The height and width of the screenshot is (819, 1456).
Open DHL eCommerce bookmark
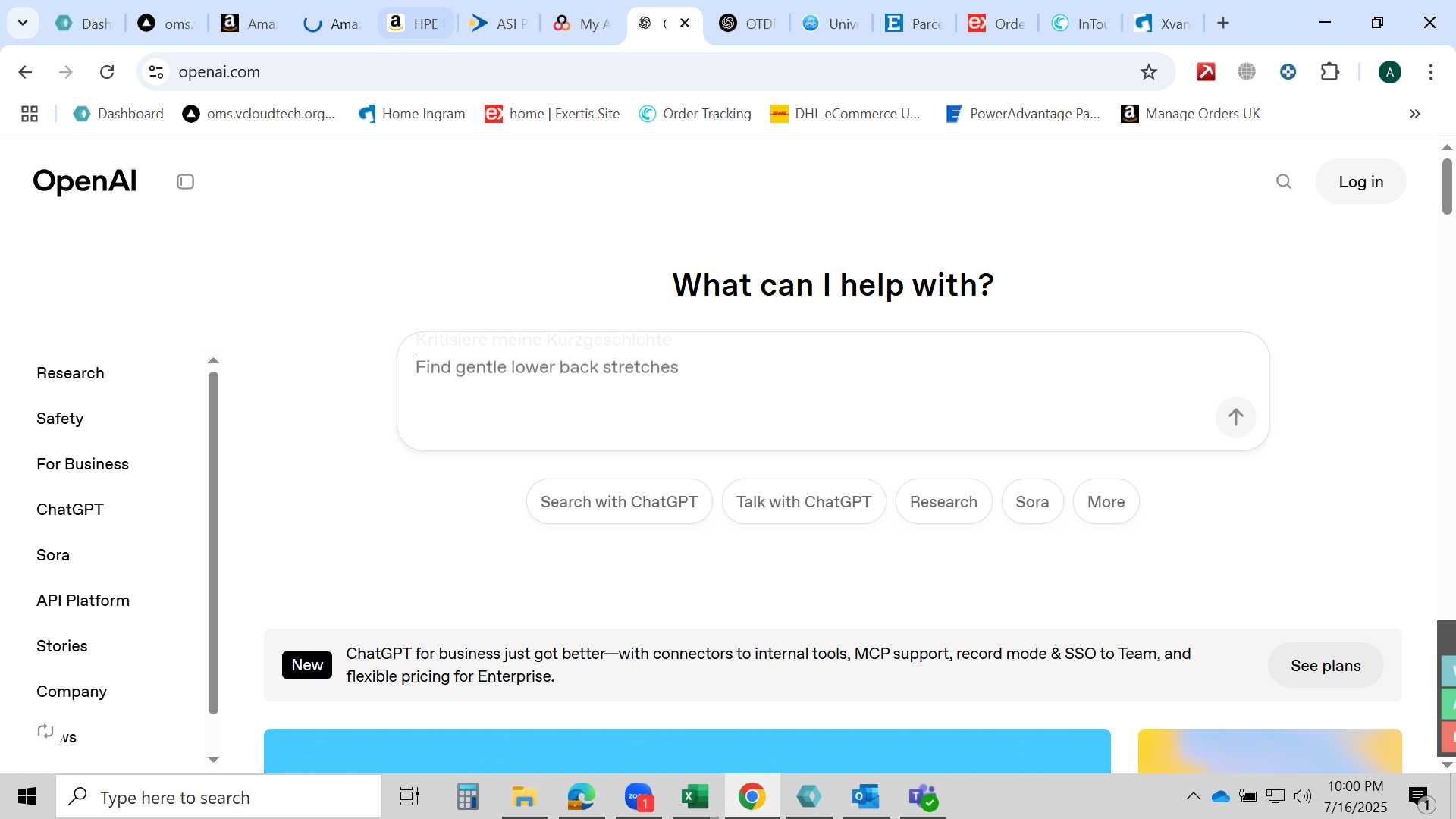[x=846, y=114]
